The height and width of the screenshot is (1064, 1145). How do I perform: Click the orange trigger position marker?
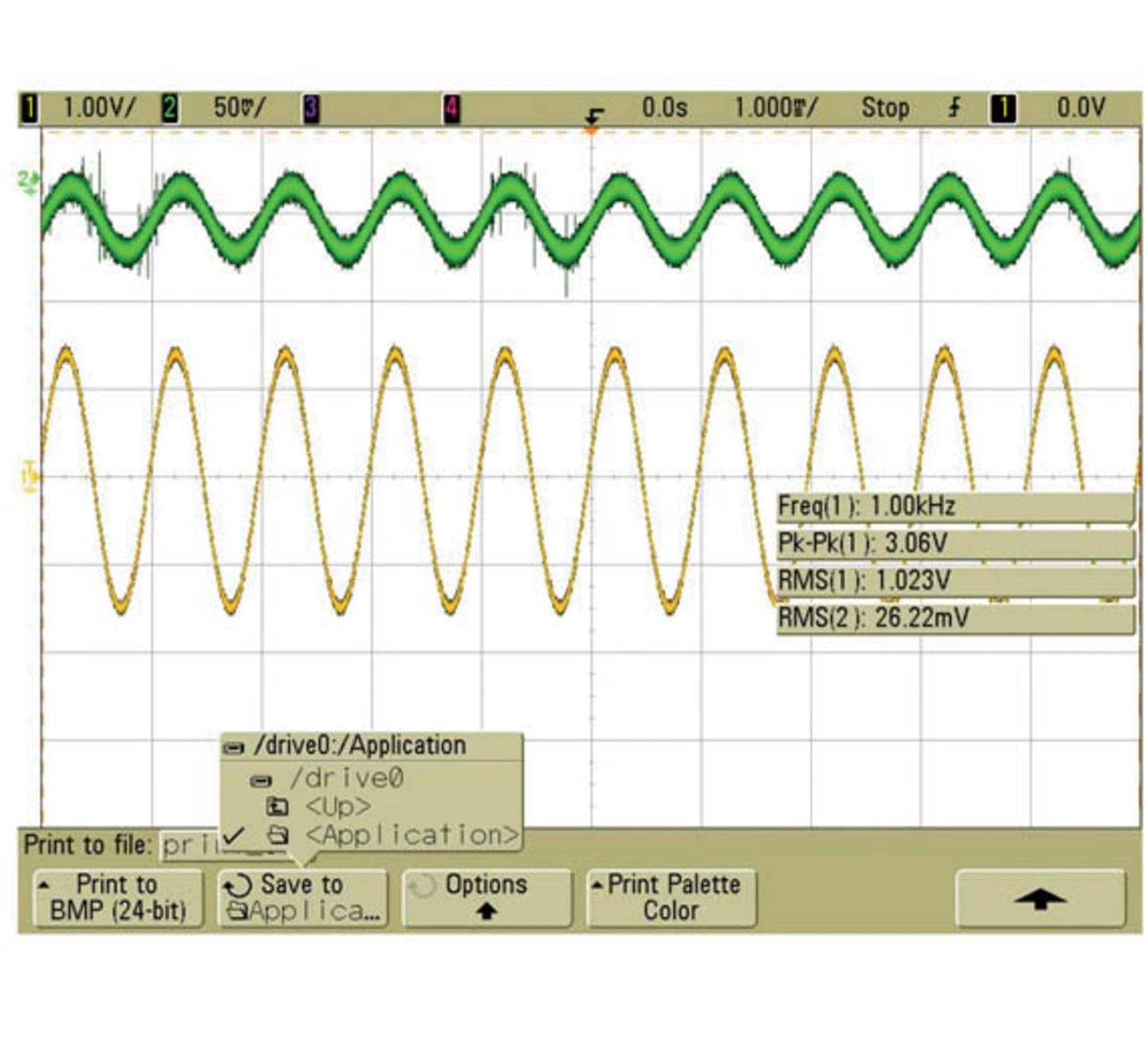(591, 131)
